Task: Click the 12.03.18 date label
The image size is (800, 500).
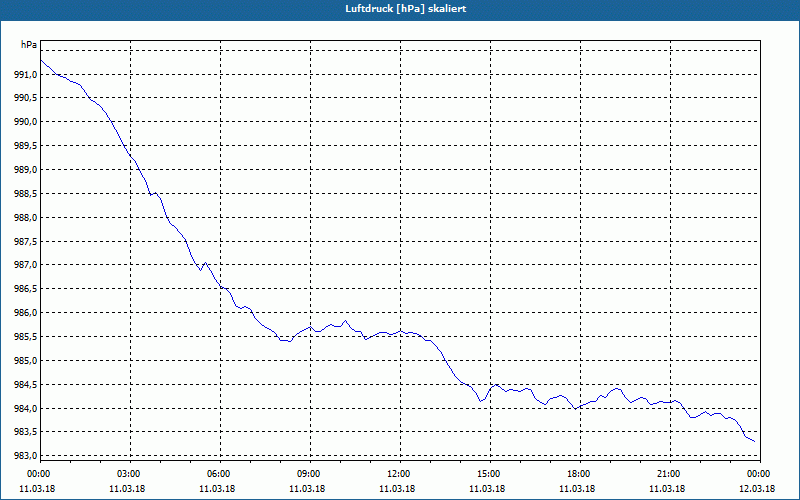Action: 757,489
